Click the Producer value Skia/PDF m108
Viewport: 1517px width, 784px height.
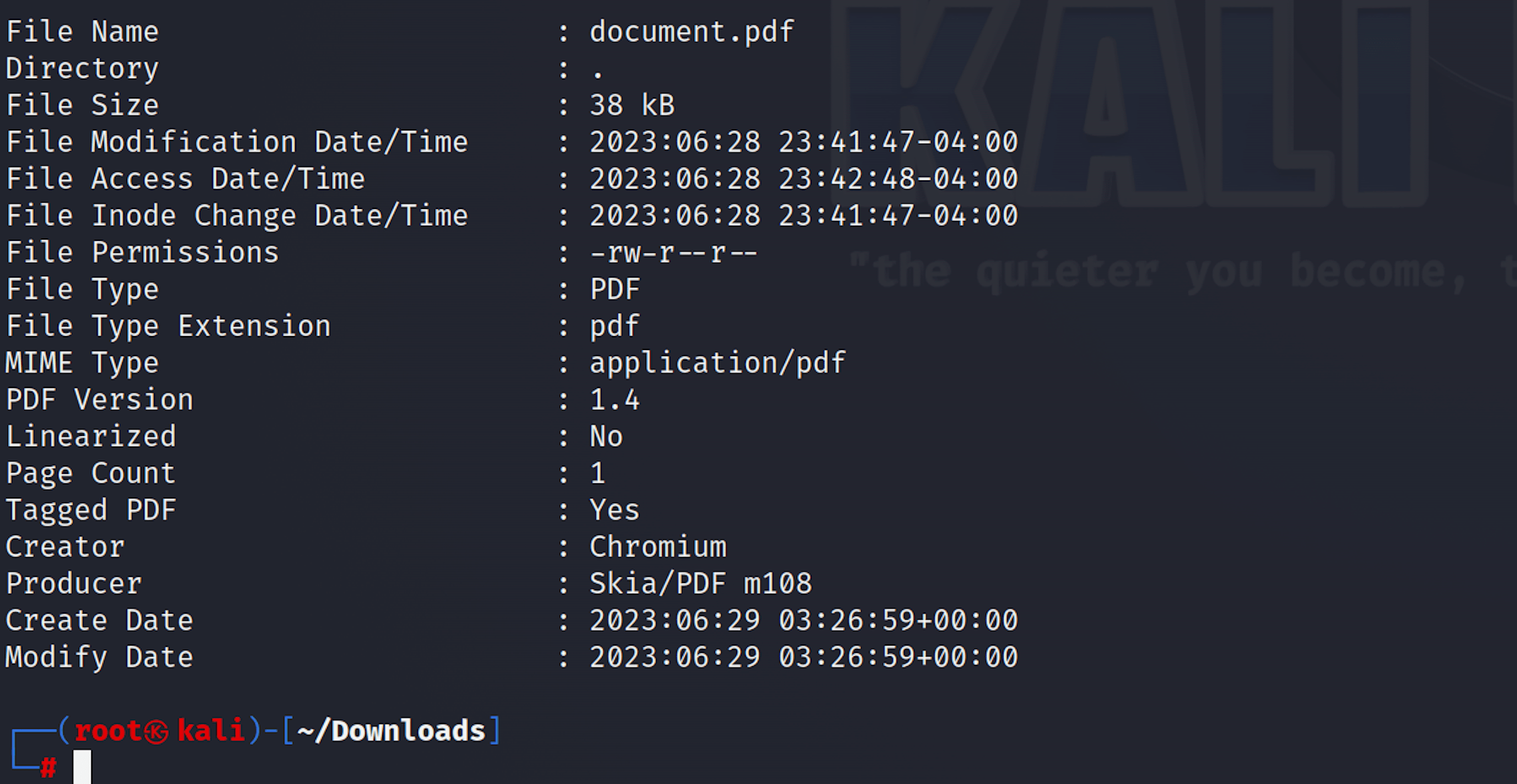pyautogui.click(x=700, y=584)
